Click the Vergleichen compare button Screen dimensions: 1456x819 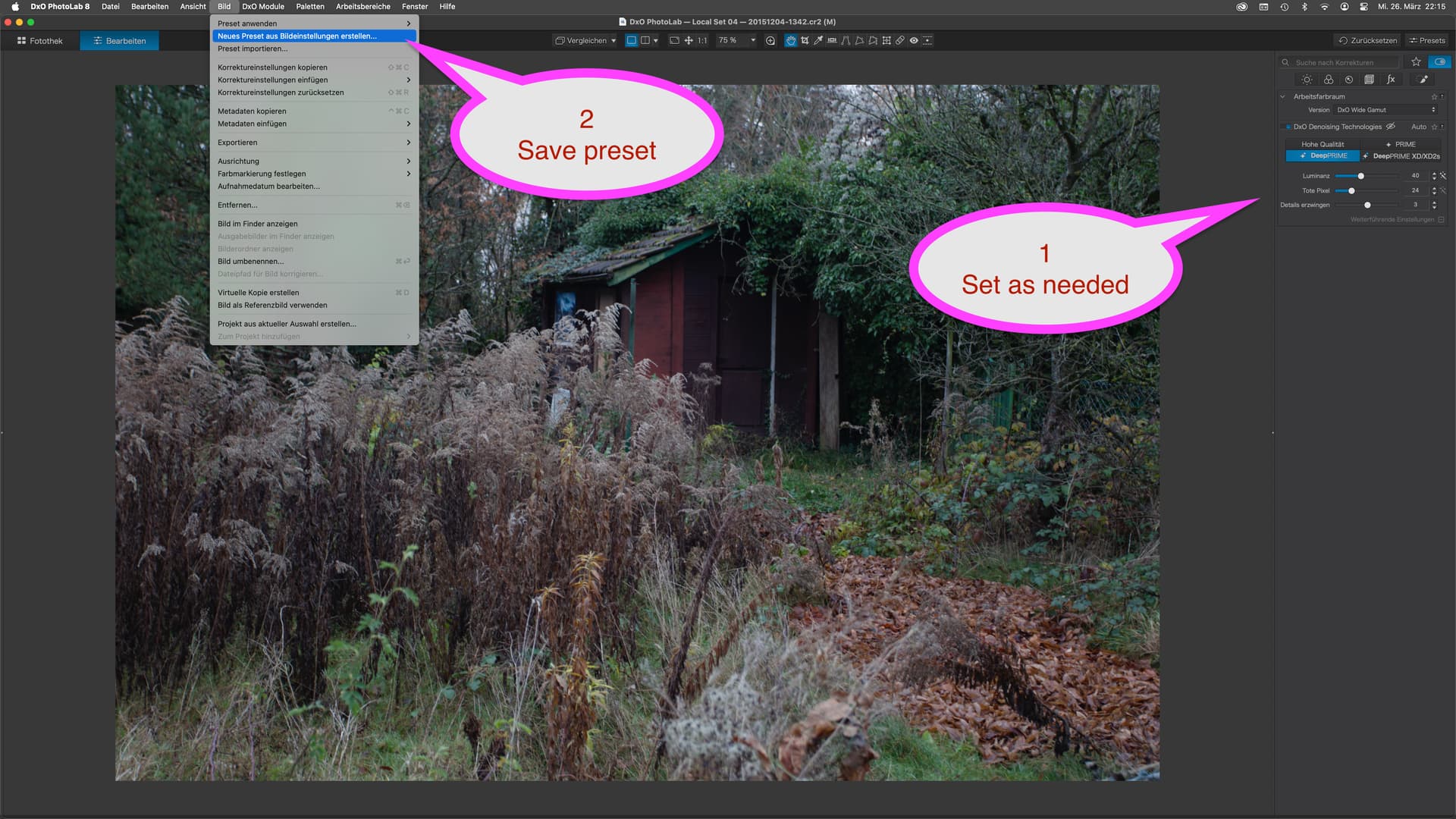581,40
